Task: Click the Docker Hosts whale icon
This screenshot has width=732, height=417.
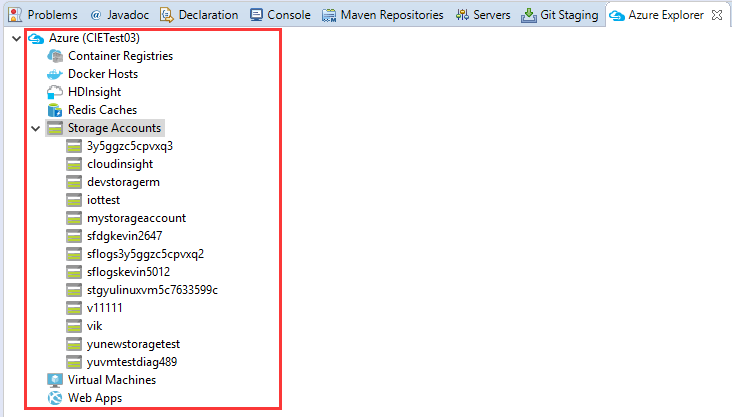Action: [55, 74]
